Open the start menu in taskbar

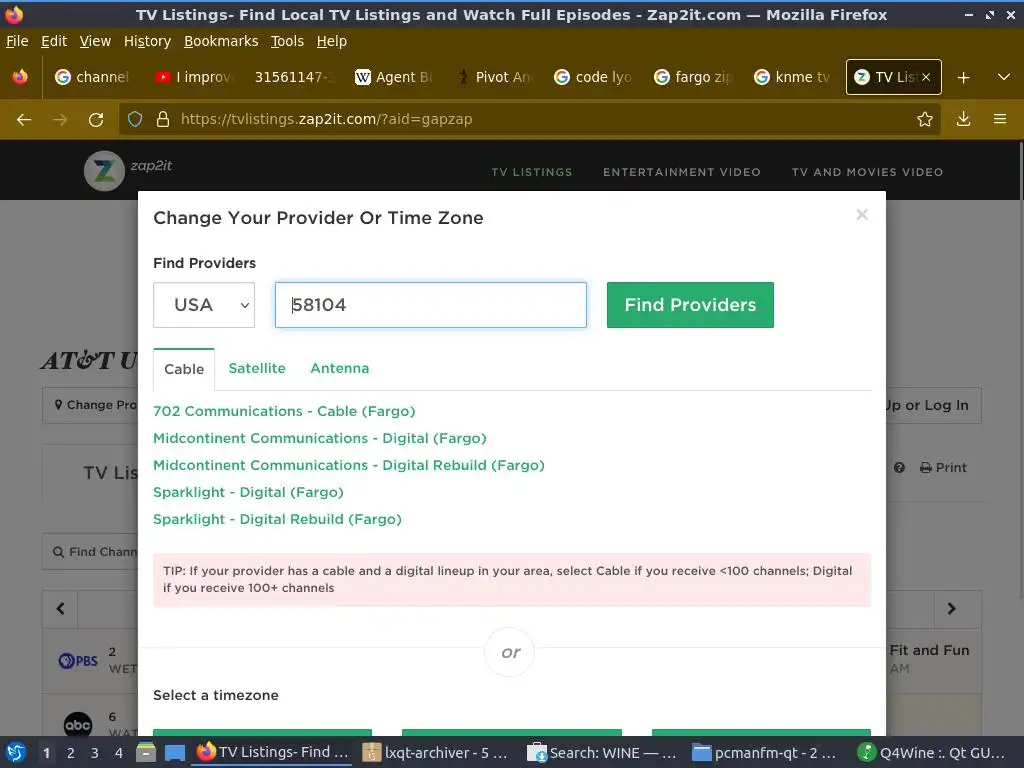tap(16, 753)
